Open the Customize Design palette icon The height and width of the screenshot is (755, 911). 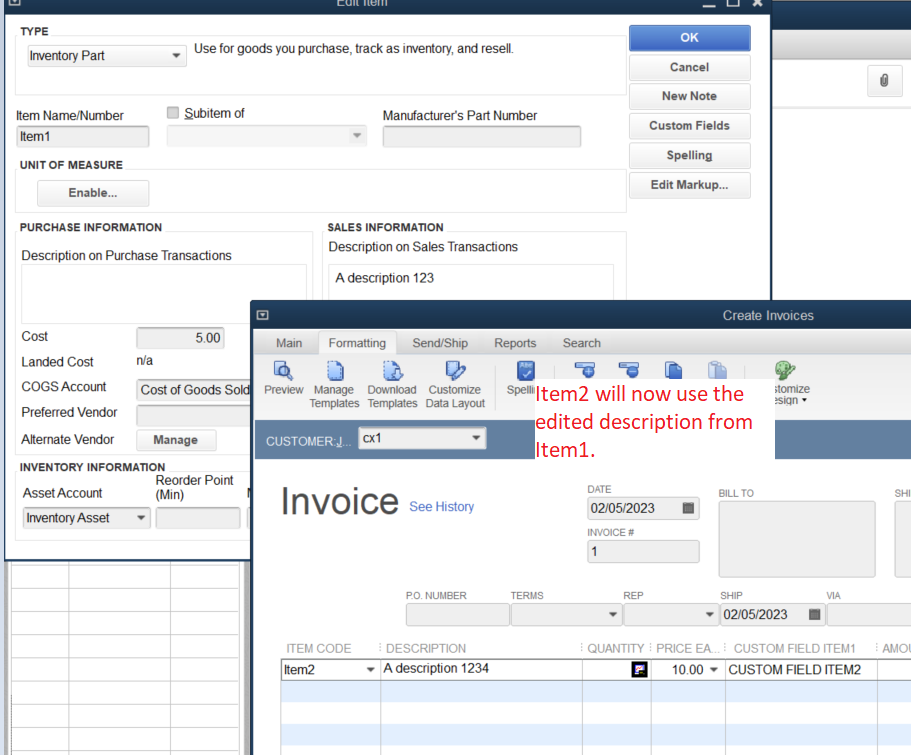coord(785,370)
